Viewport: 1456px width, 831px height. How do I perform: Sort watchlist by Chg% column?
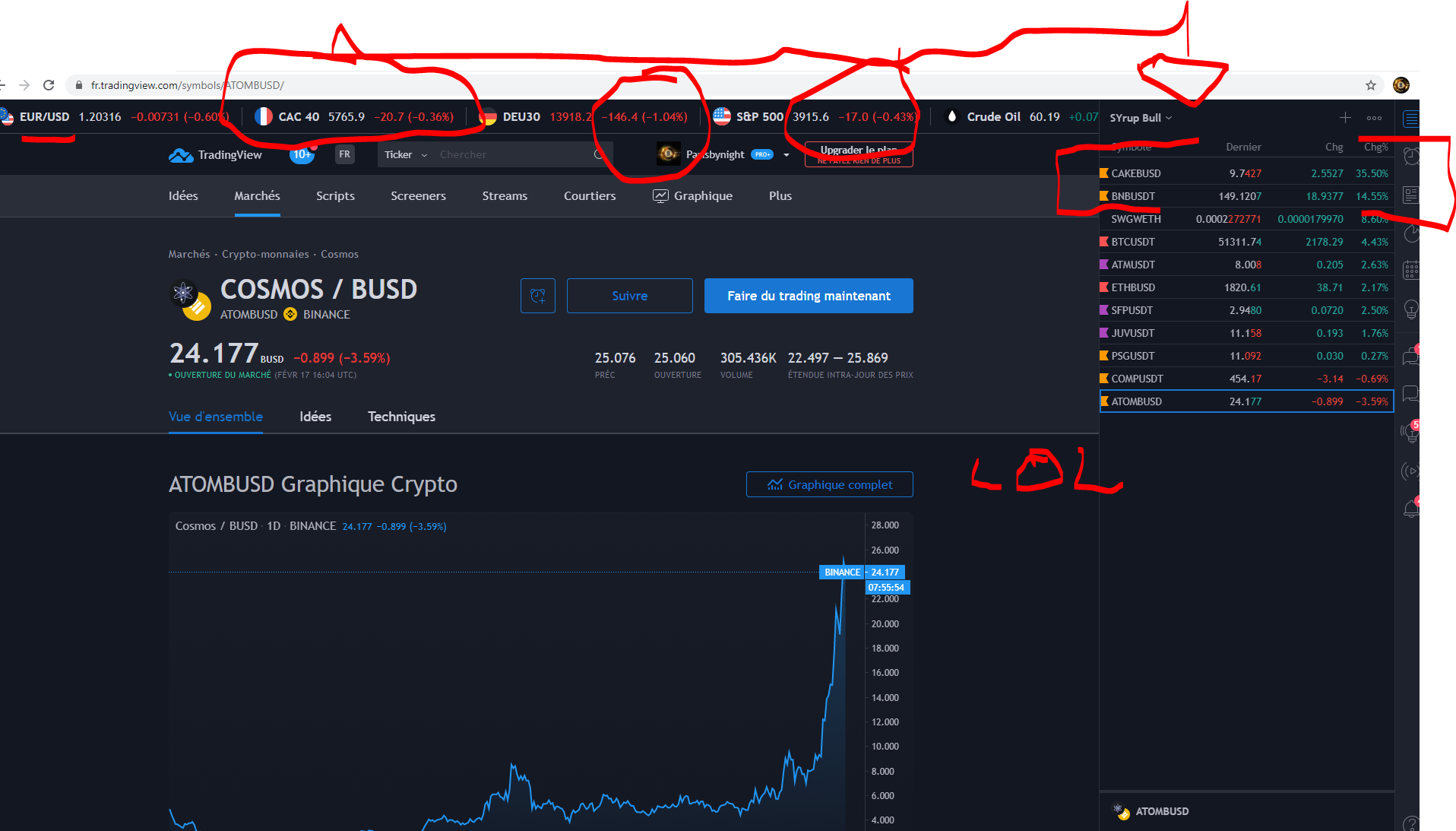point(1375,147)
